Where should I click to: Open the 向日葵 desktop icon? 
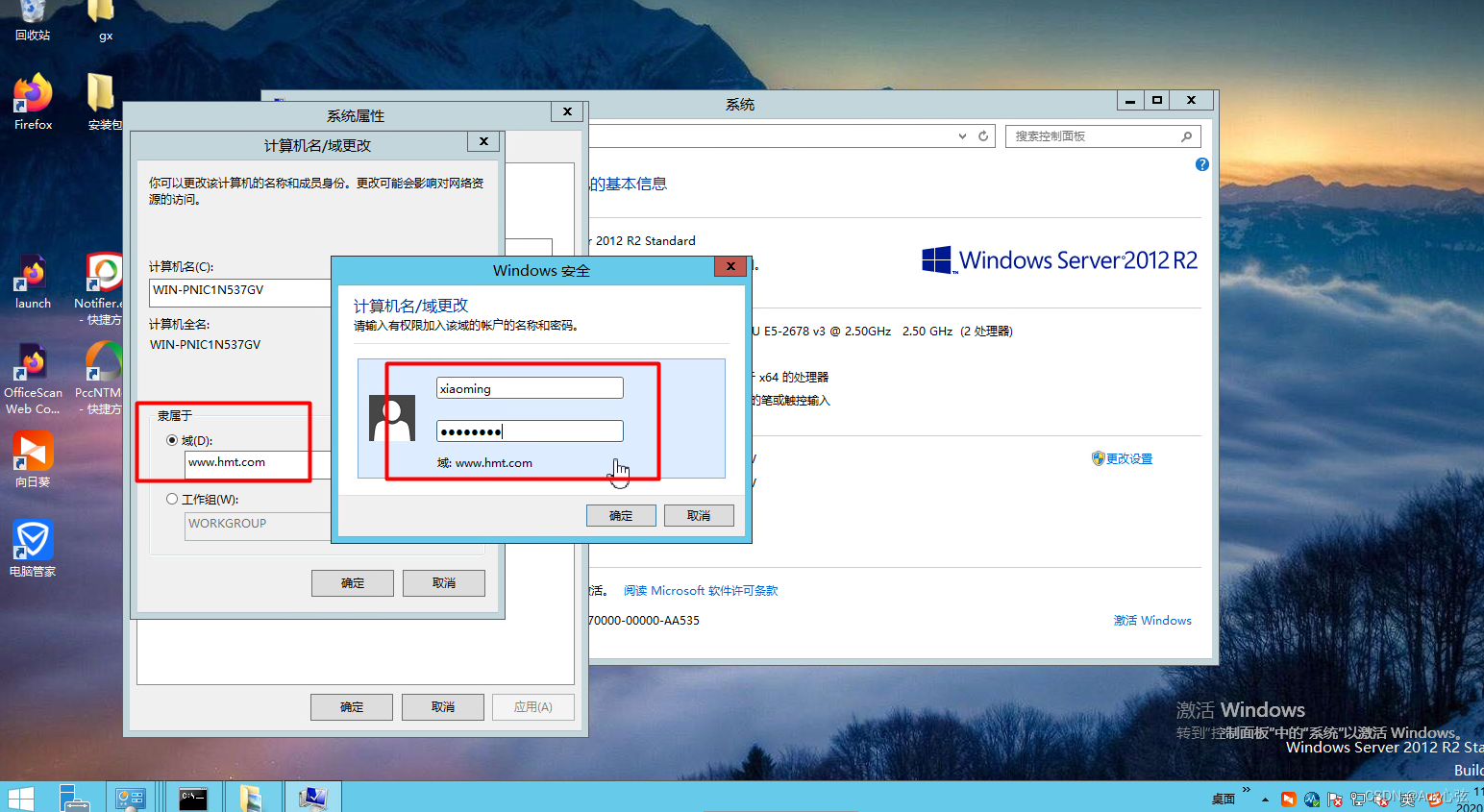(33, 459)
